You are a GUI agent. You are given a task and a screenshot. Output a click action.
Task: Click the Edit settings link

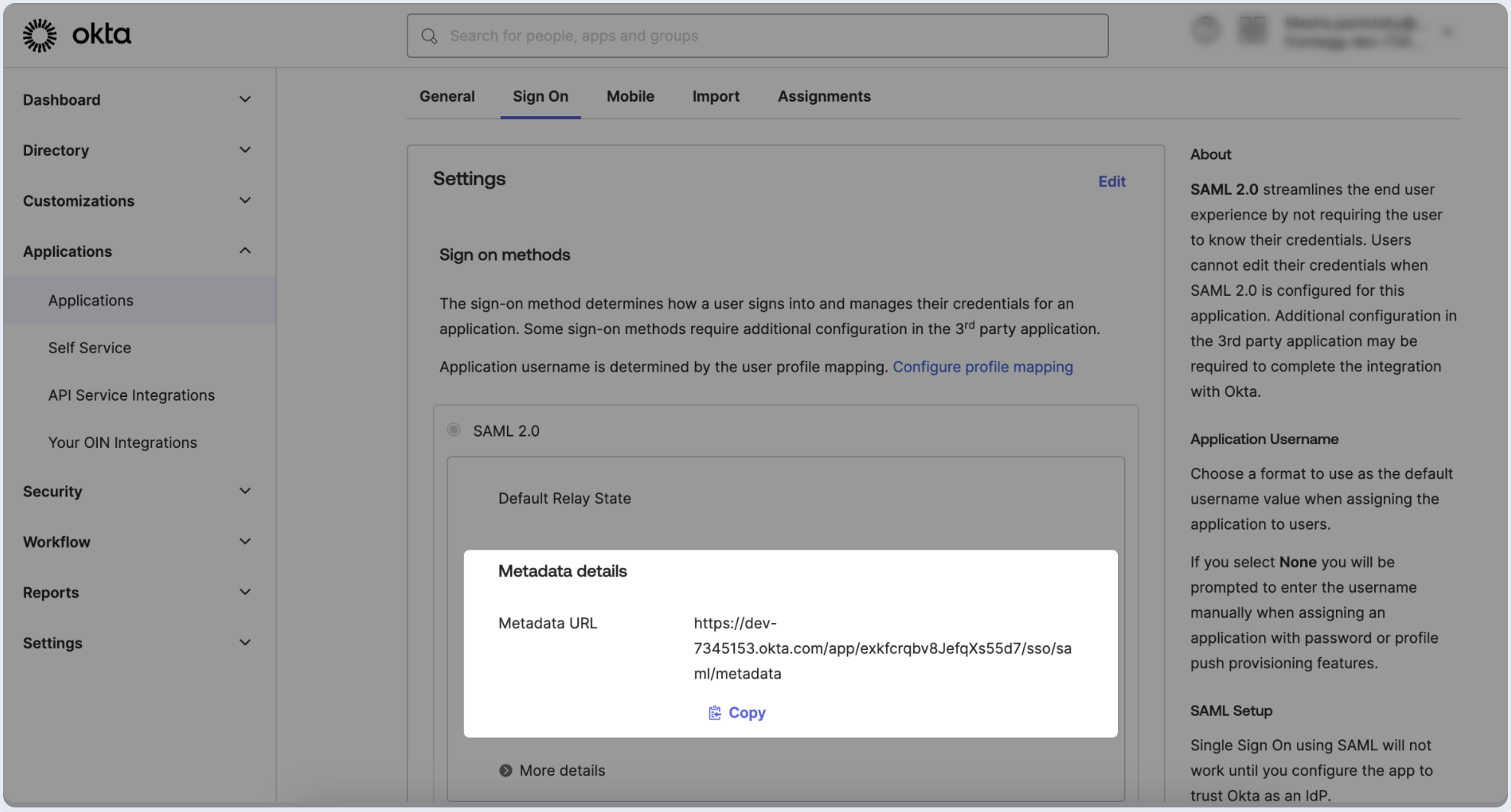click(x=1112, y=181)
